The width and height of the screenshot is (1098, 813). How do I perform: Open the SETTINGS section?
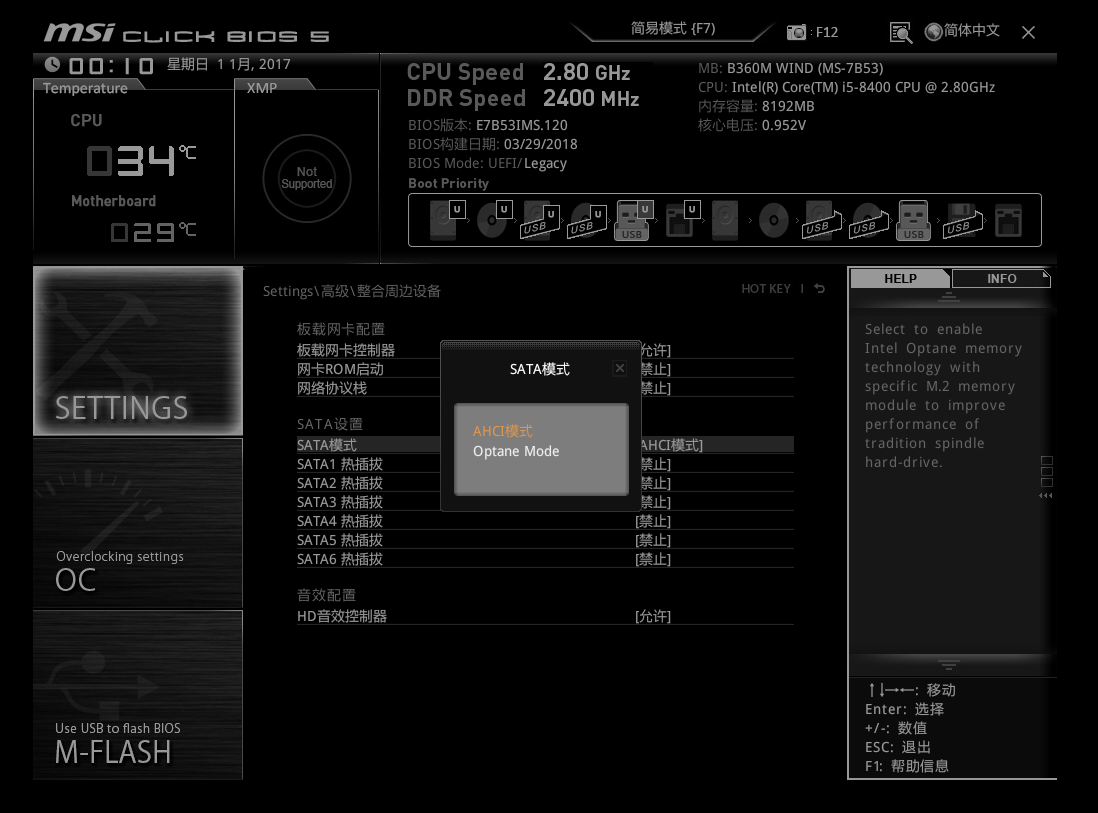pyautogui.click(x=138, y=351)
